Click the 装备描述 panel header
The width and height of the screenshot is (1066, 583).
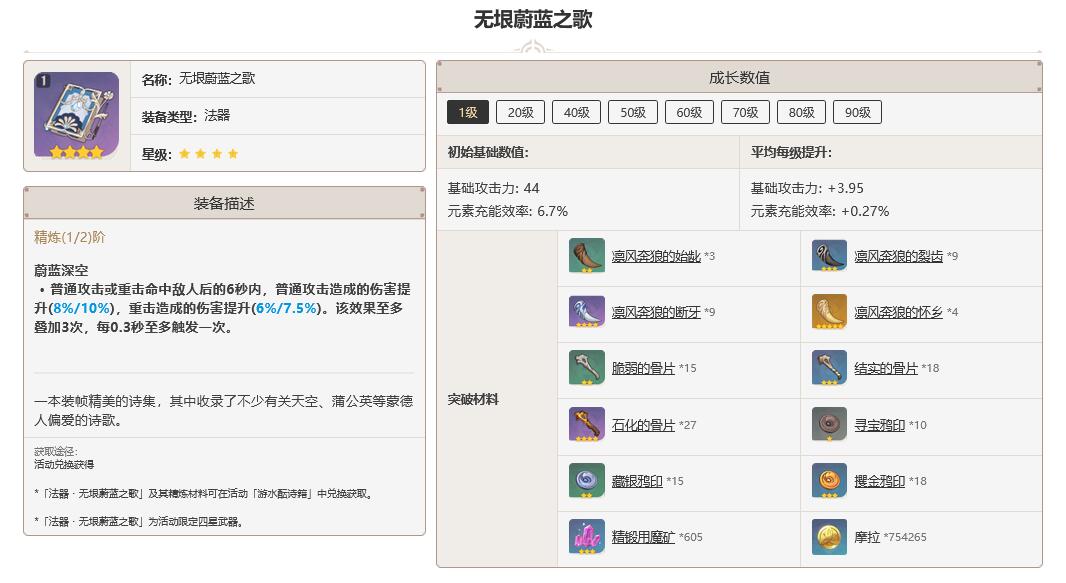pos(224,203)
